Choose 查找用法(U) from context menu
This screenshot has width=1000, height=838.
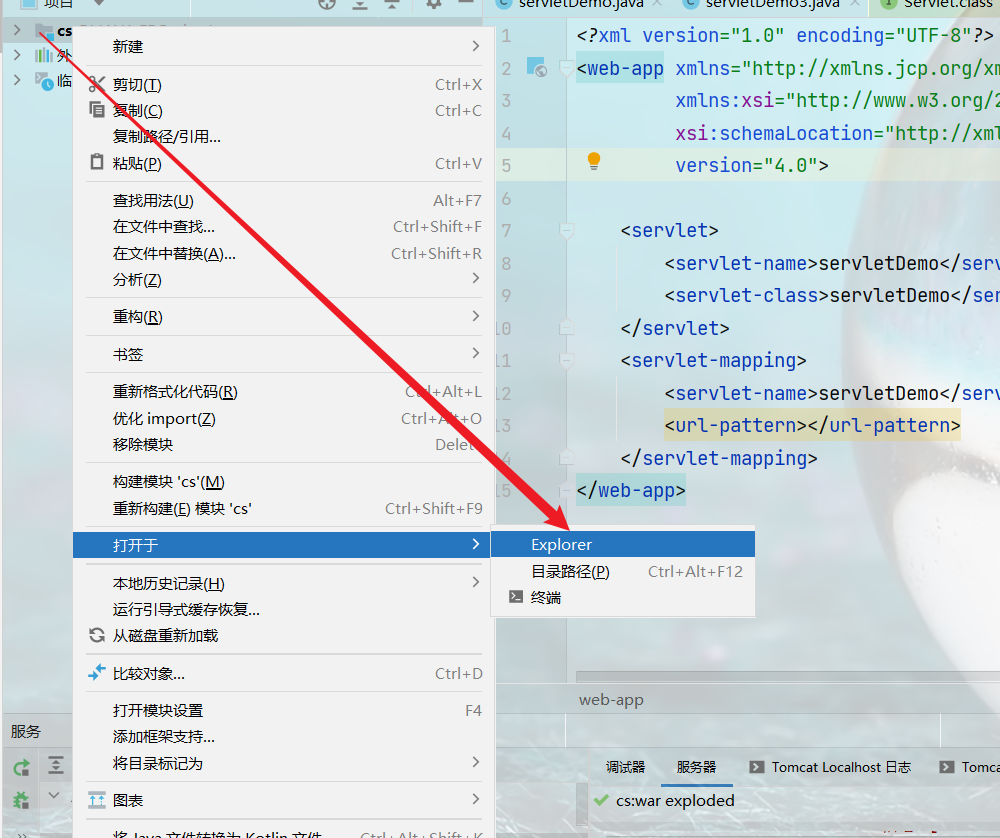[284, 201]
